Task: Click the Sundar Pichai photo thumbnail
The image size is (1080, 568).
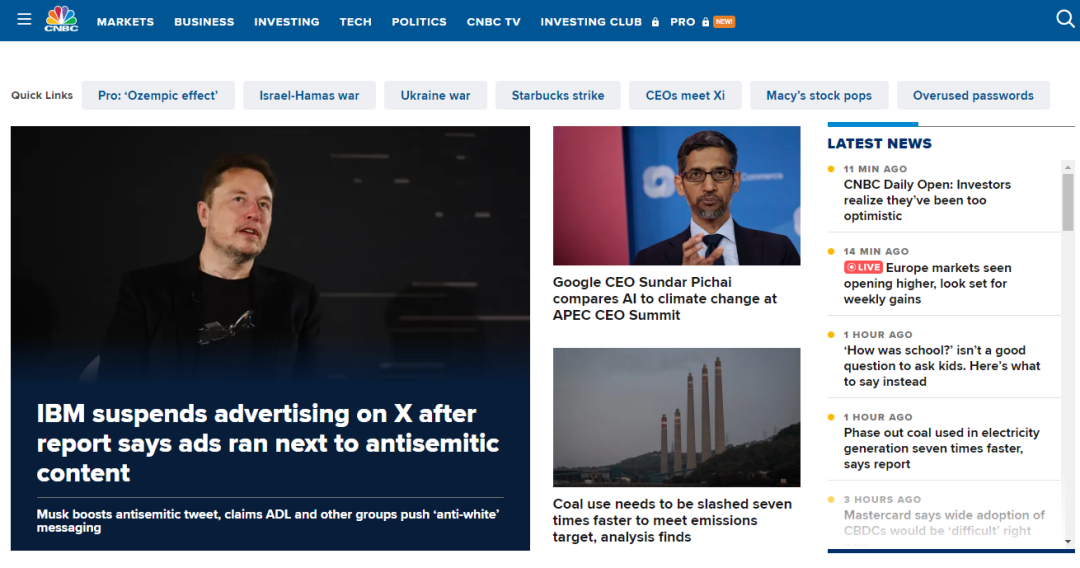Action: [676, 196]
